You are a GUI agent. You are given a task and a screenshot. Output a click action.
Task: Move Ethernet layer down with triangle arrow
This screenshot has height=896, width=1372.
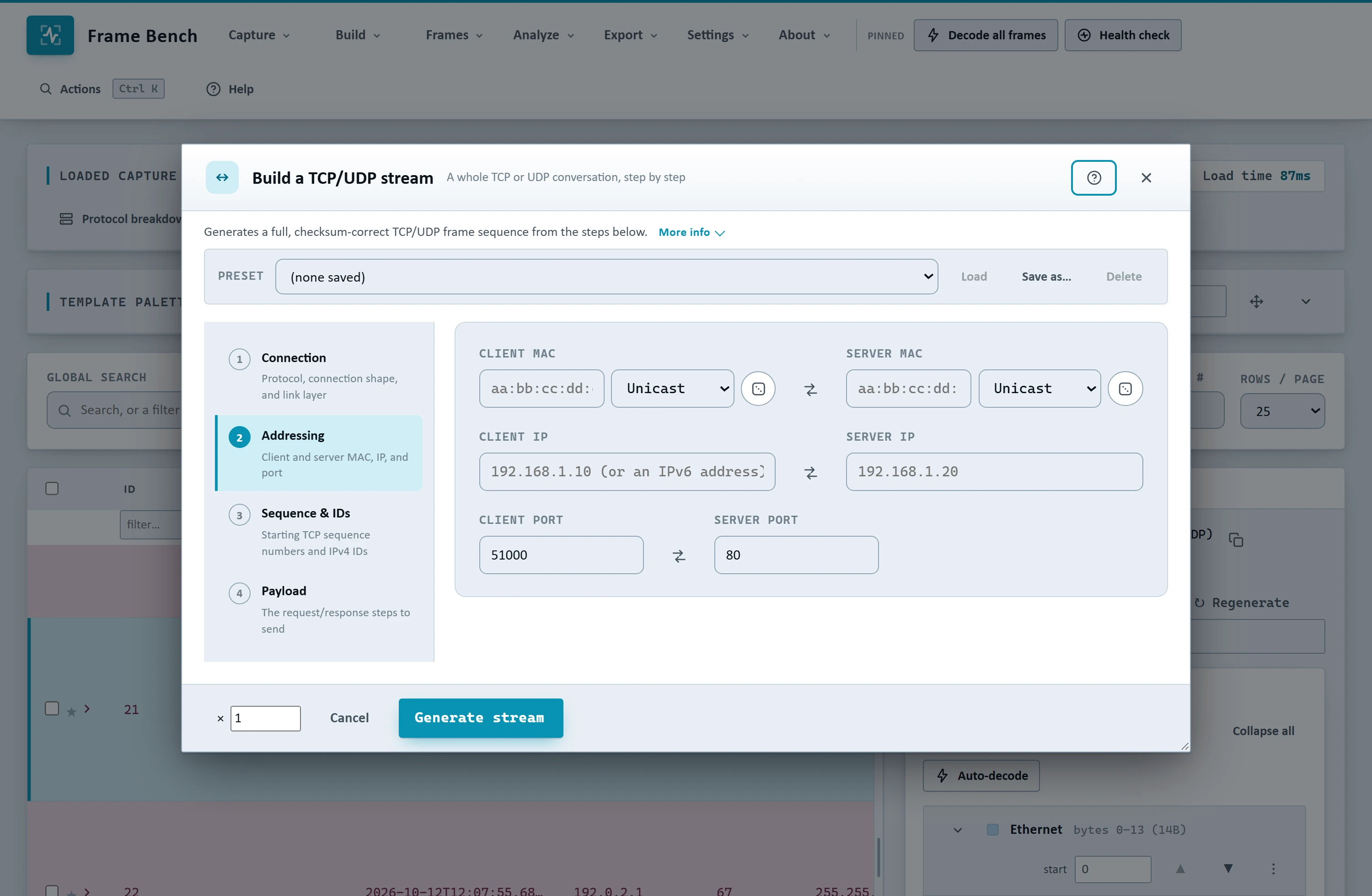(1228, 868)
